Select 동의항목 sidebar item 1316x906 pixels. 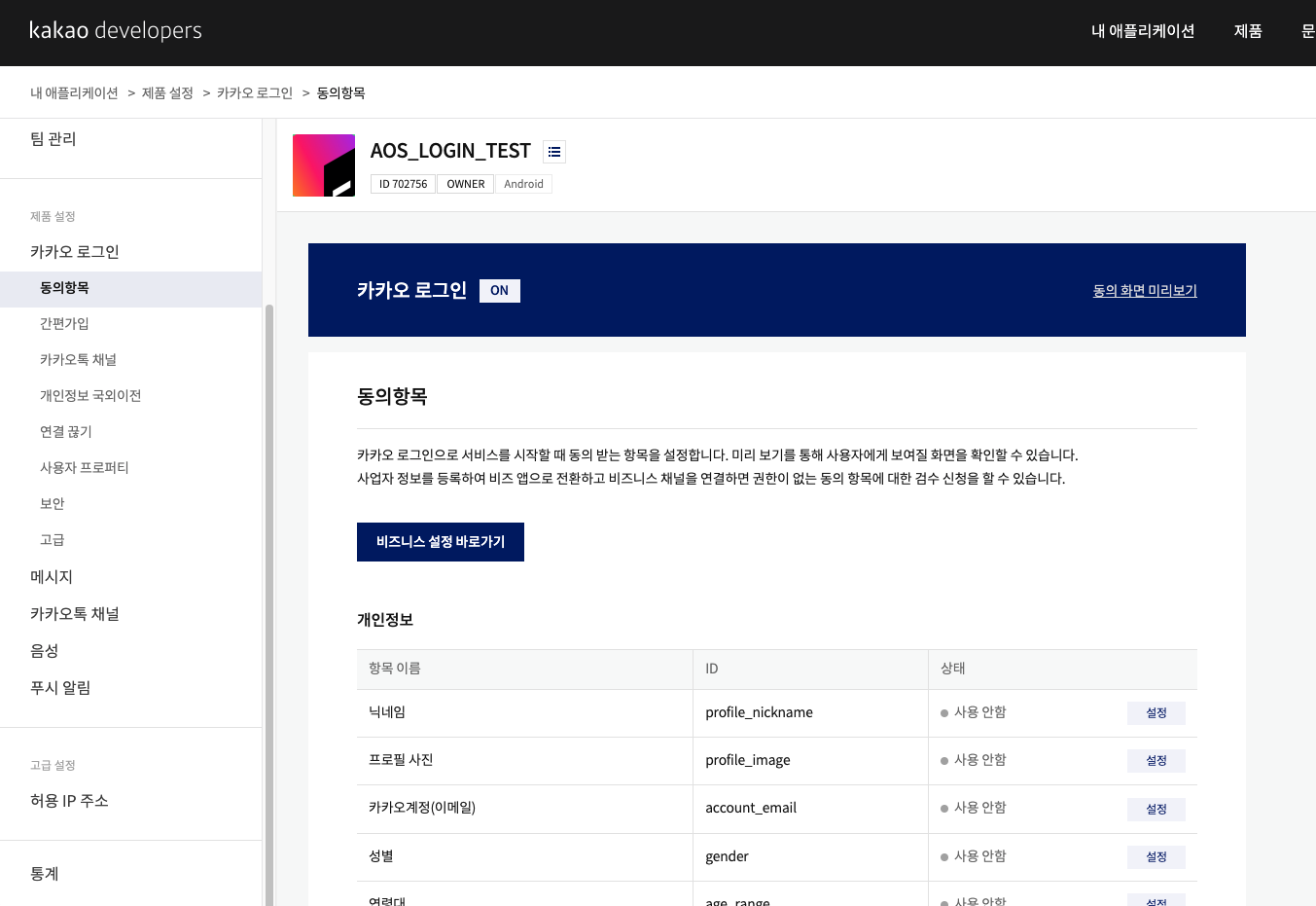pyautogui.click(x=130, y=289)
